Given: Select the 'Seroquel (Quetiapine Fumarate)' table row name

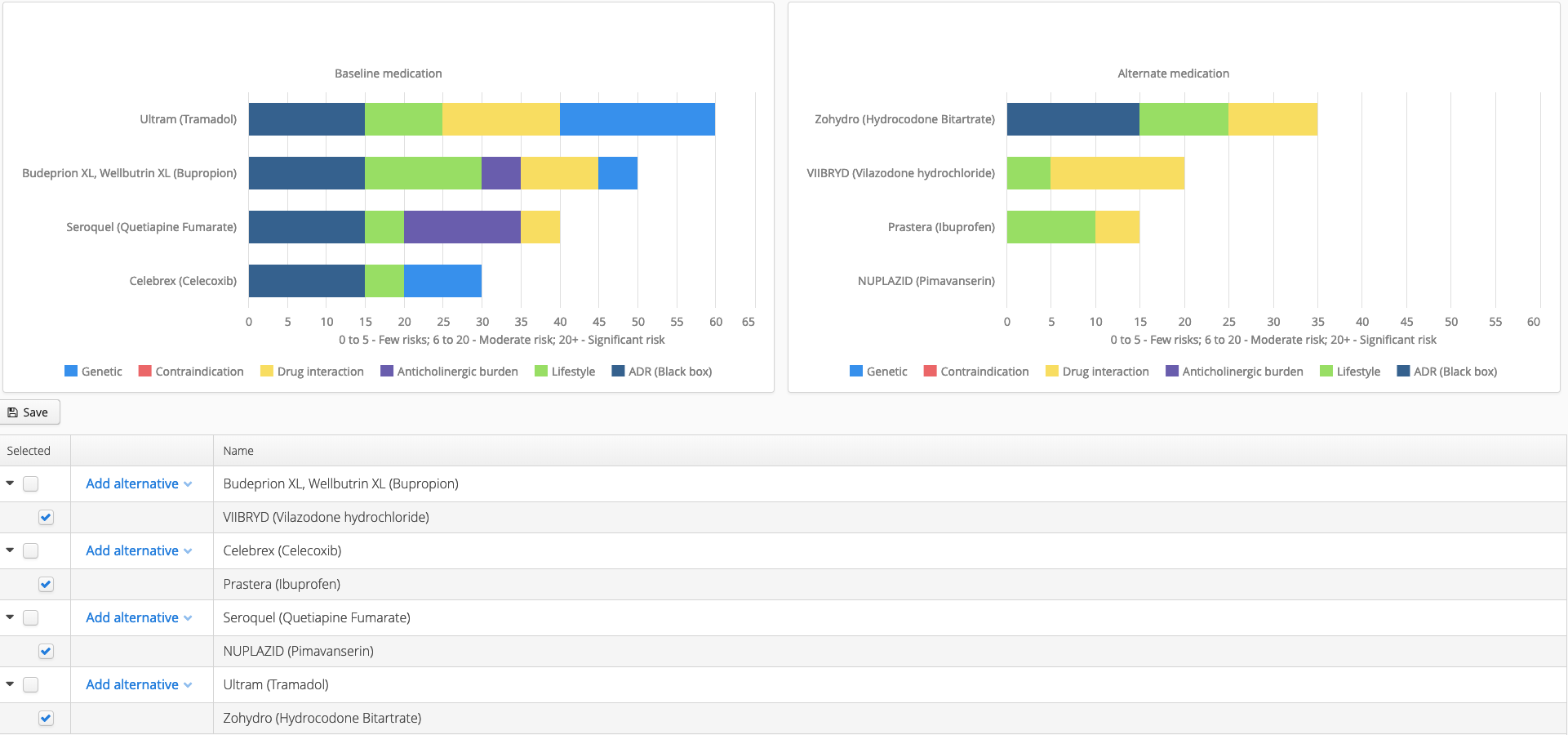Looking at the screenshot, I should (x=317, y=617).
